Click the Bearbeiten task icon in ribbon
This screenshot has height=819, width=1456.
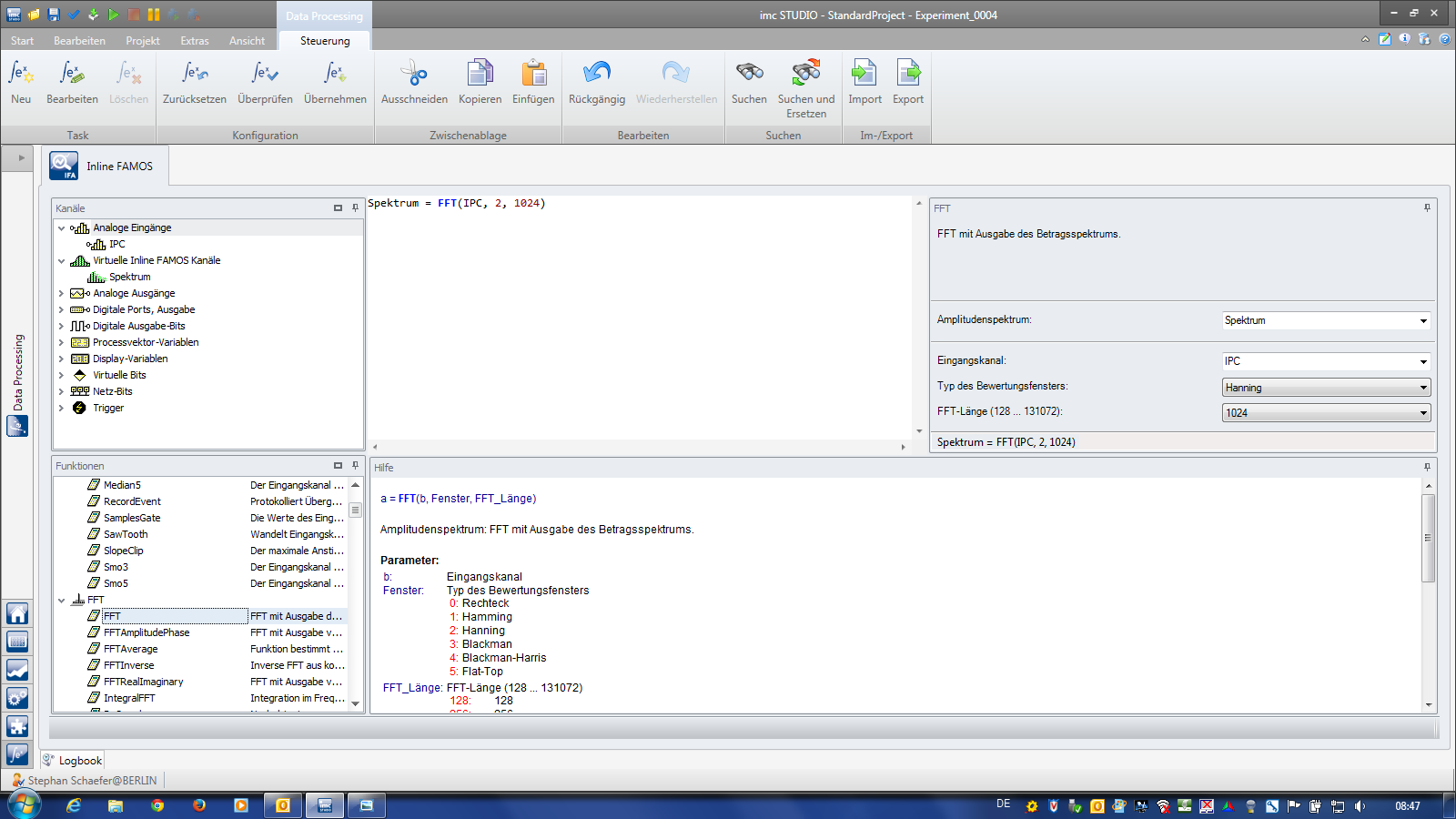click(72, 75)
